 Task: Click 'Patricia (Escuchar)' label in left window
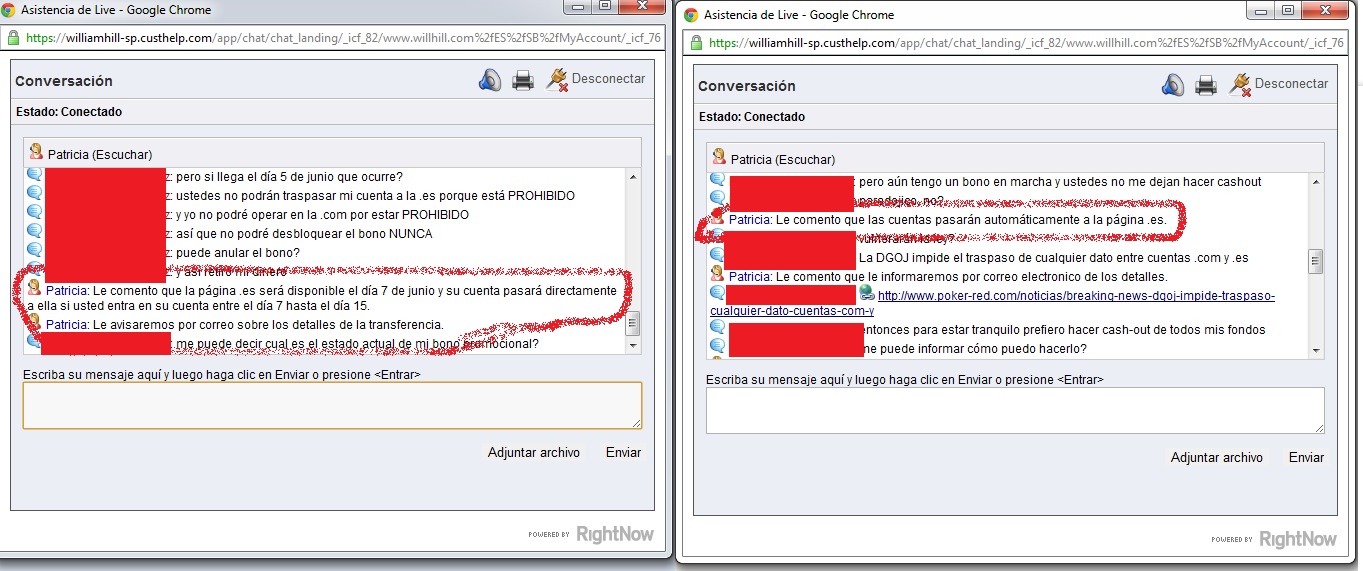pyautogui.click(x=100, y=154)
